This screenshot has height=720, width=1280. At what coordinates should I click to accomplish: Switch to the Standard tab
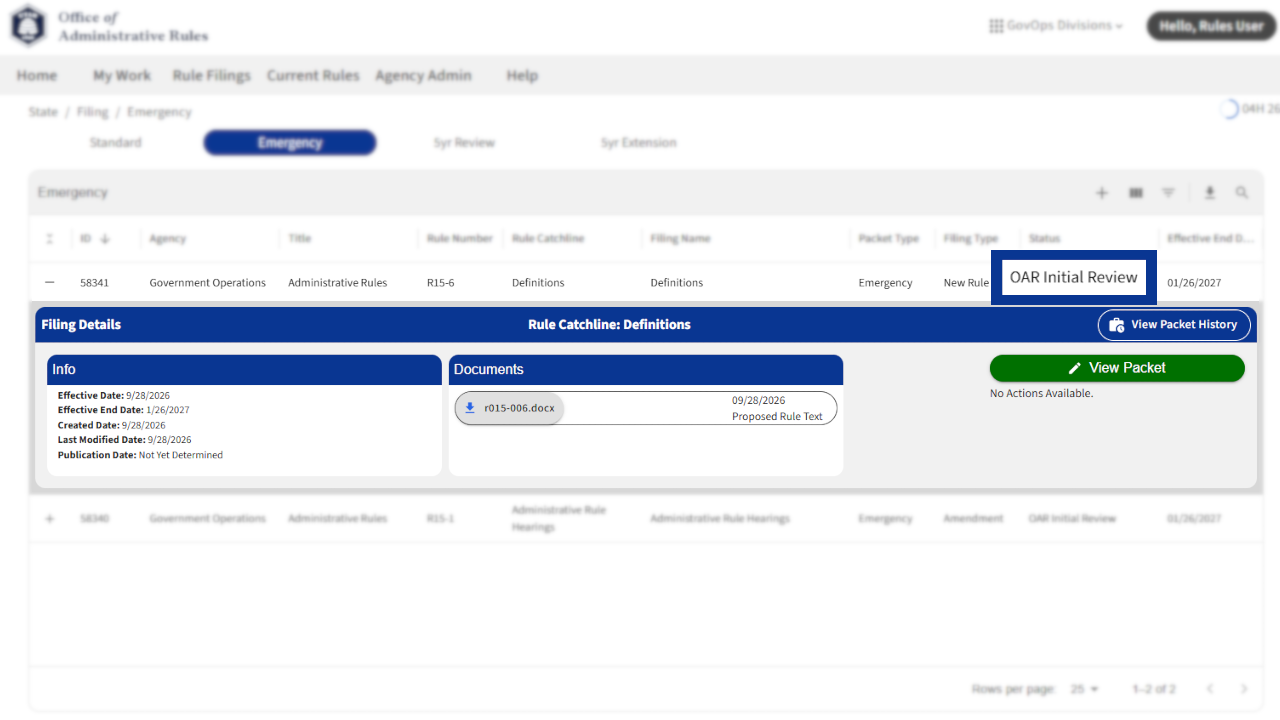[x=115, y=143]
